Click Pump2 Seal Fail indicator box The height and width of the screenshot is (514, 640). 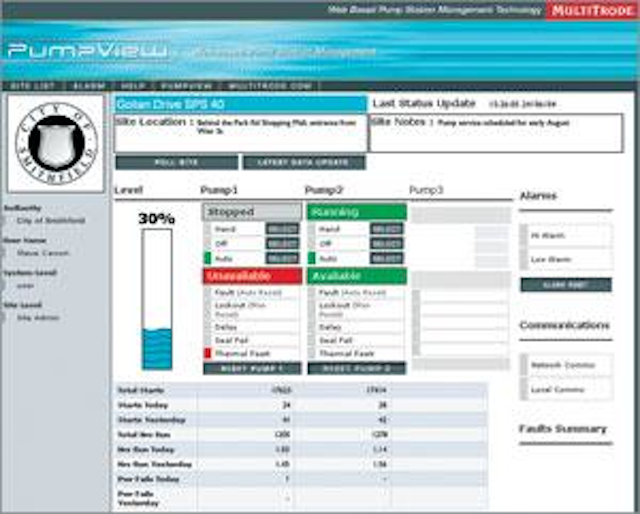click(312, 340)
